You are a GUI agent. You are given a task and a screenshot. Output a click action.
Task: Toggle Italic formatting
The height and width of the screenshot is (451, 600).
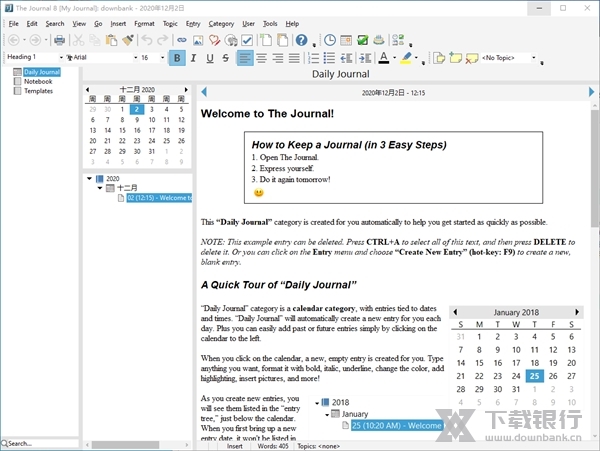(194, 58)
